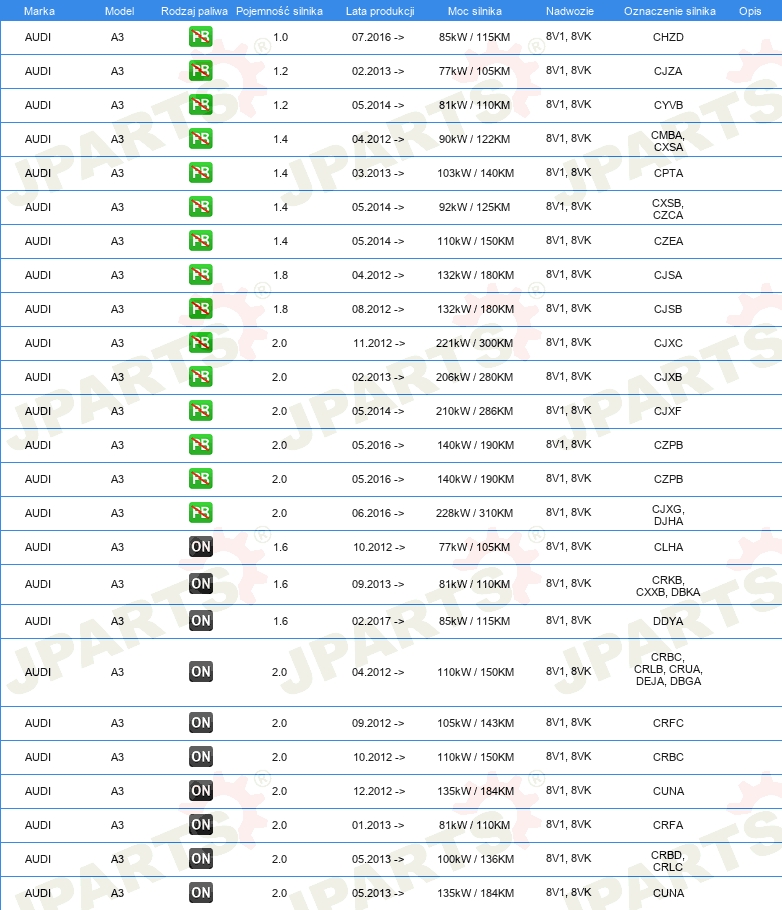Image resolution: width=782 pixels, height=910 pixels.
Task: Click the PB icon in the CXSB, CZCA row
Action: point(200,207)
